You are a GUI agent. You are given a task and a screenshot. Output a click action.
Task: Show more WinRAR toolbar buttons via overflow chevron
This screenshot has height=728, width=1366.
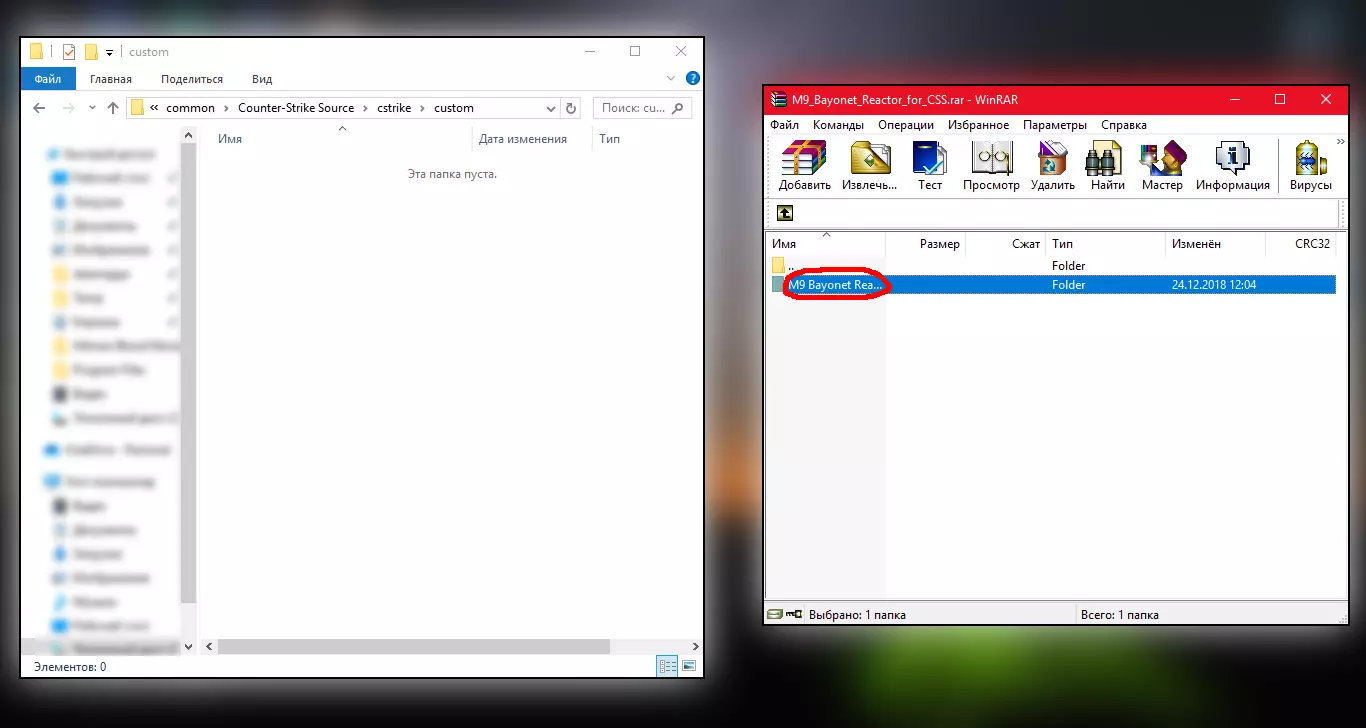pyautogui.click(x=1341, y=142)
